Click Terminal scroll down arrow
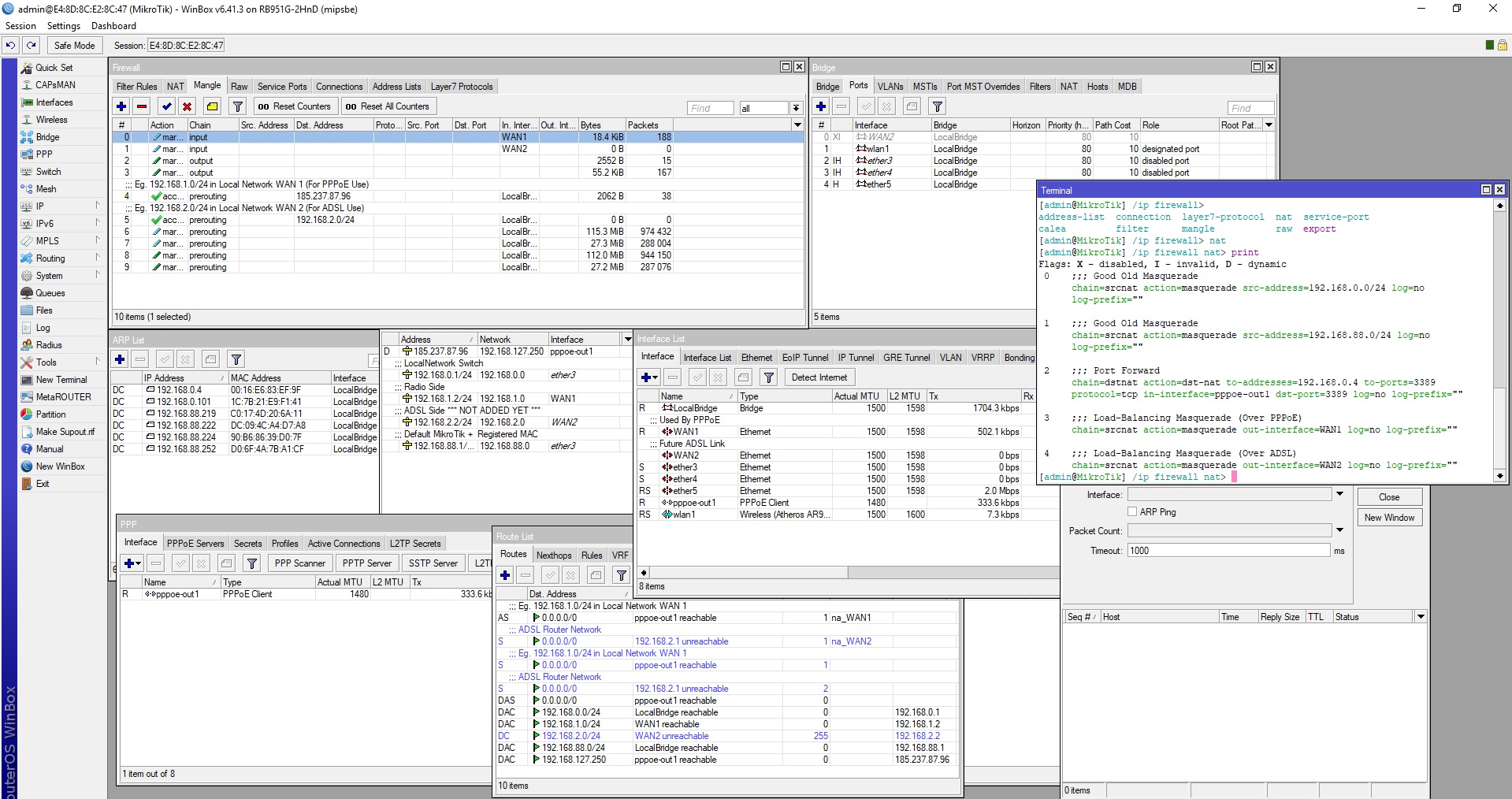1512x799 pixels. click(1499, 476)
